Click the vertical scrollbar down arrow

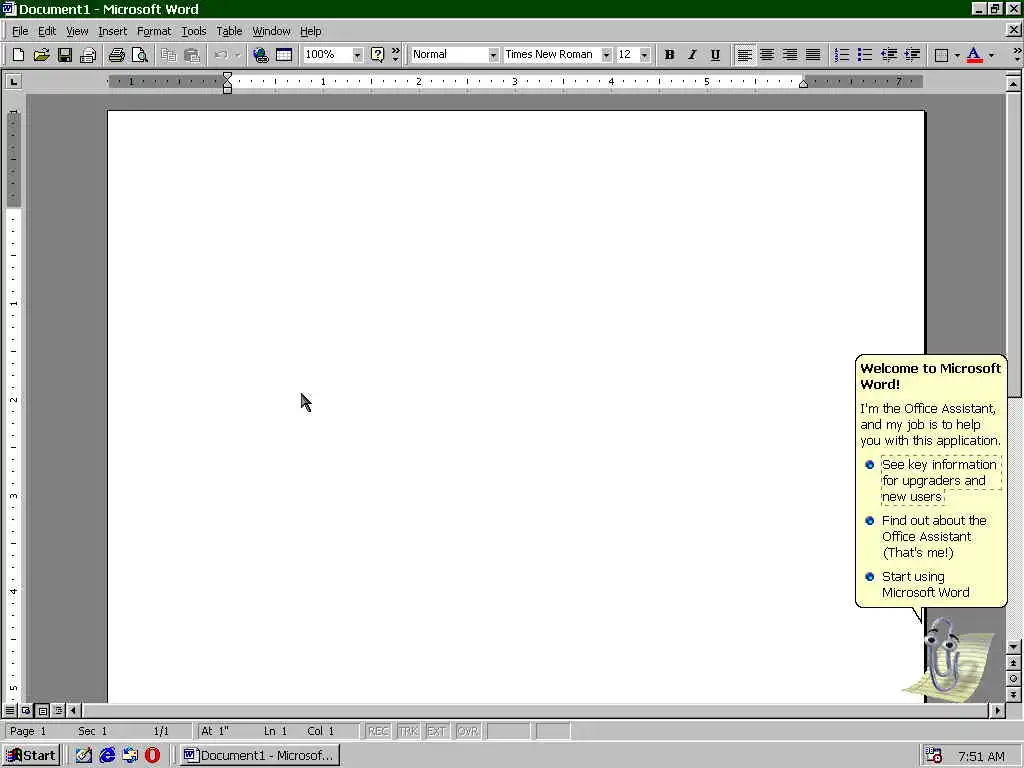pyautogui.click(x=1014, y=647)
